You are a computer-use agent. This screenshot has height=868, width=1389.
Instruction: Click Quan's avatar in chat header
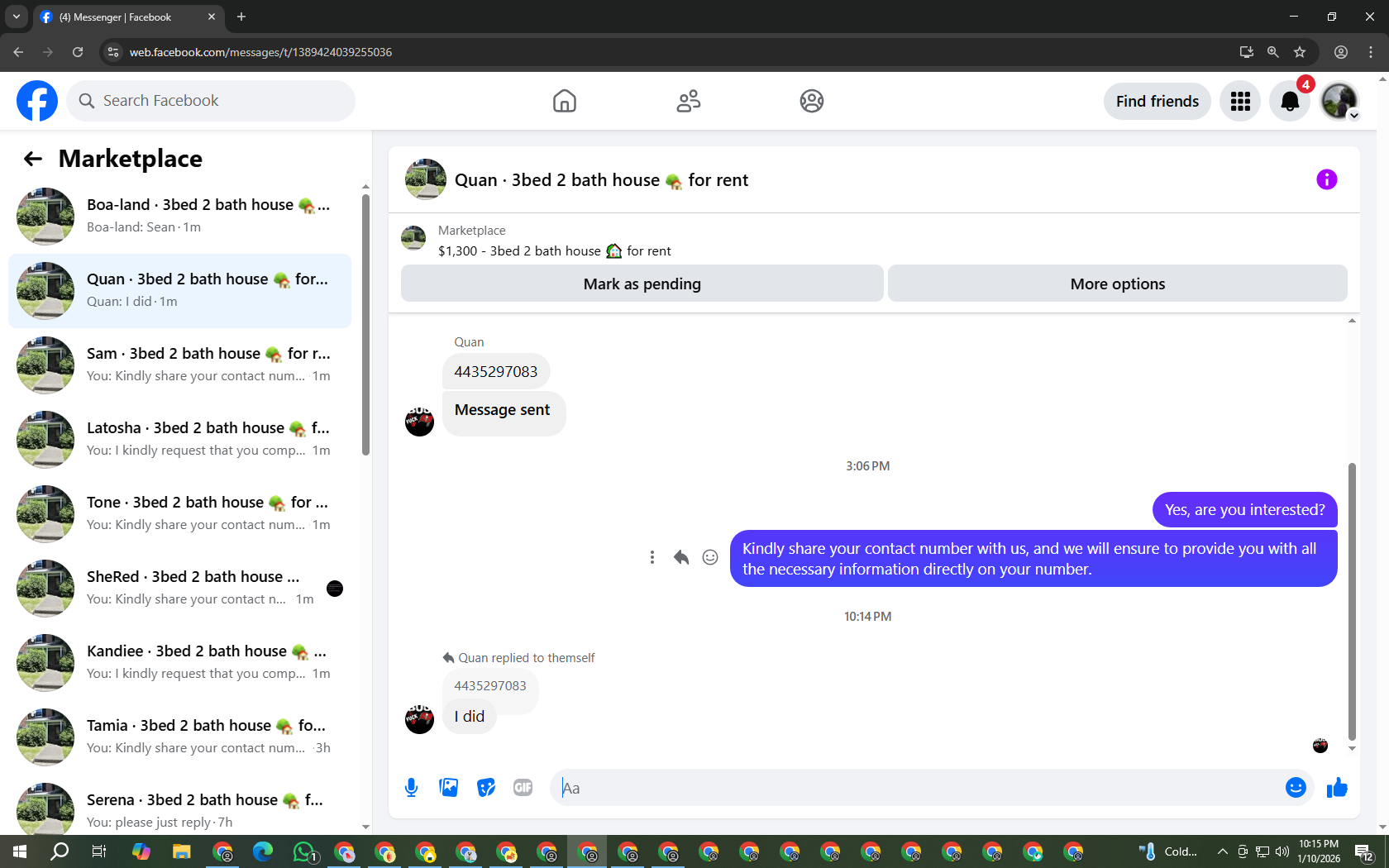point(426,179)
